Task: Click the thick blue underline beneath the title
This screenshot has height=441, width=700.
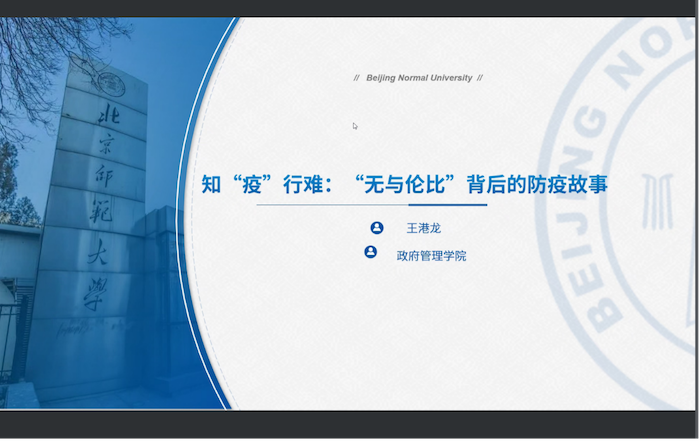Action: point(448,204)
